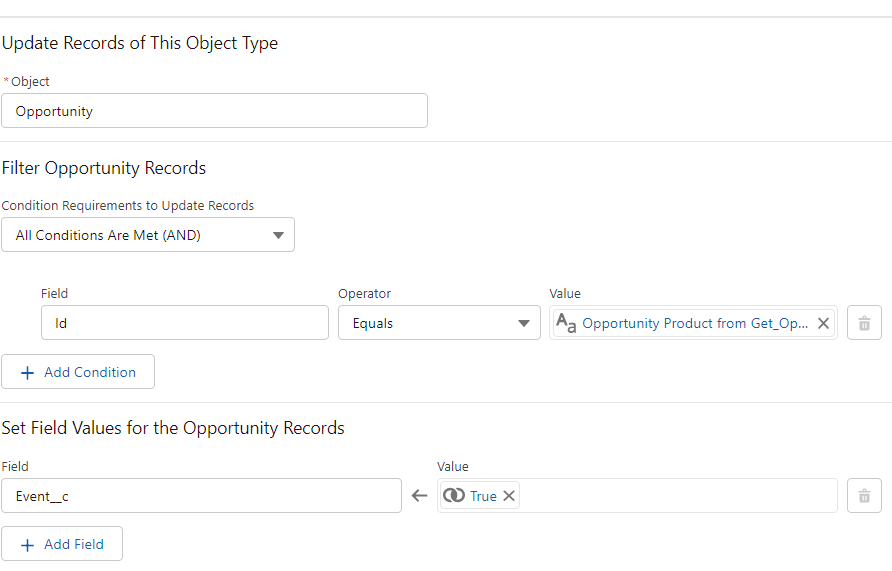Delete the Id condition row

coord(864,323)
